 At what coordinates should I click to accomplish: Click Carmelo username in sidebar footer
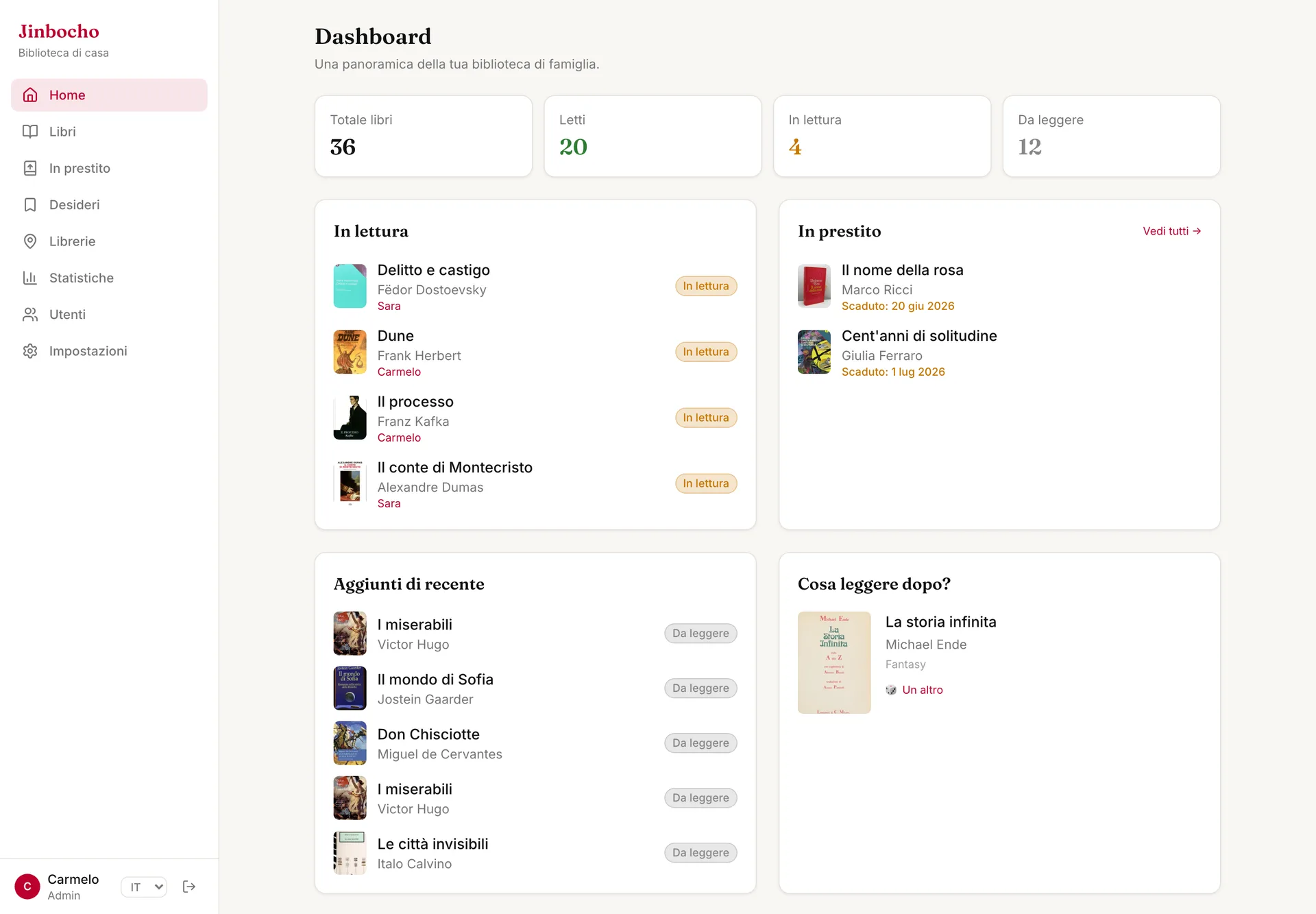point(73,879)
